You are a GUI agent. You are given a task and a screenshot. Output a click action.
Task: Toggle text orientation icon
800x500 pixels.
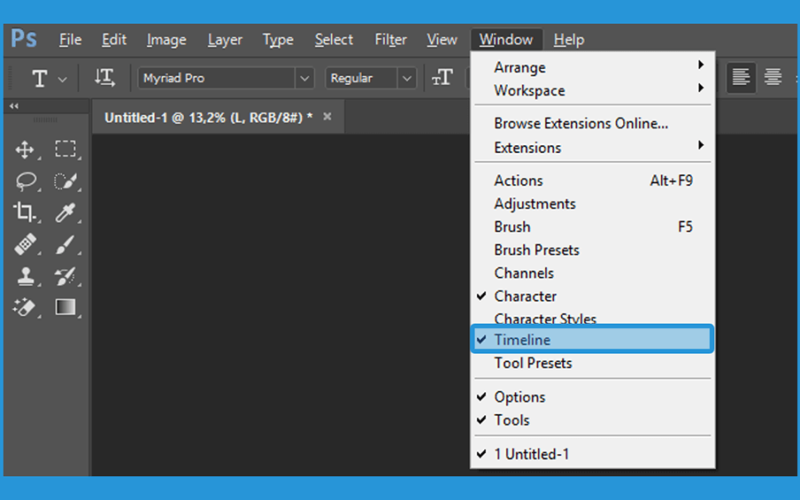105,78
